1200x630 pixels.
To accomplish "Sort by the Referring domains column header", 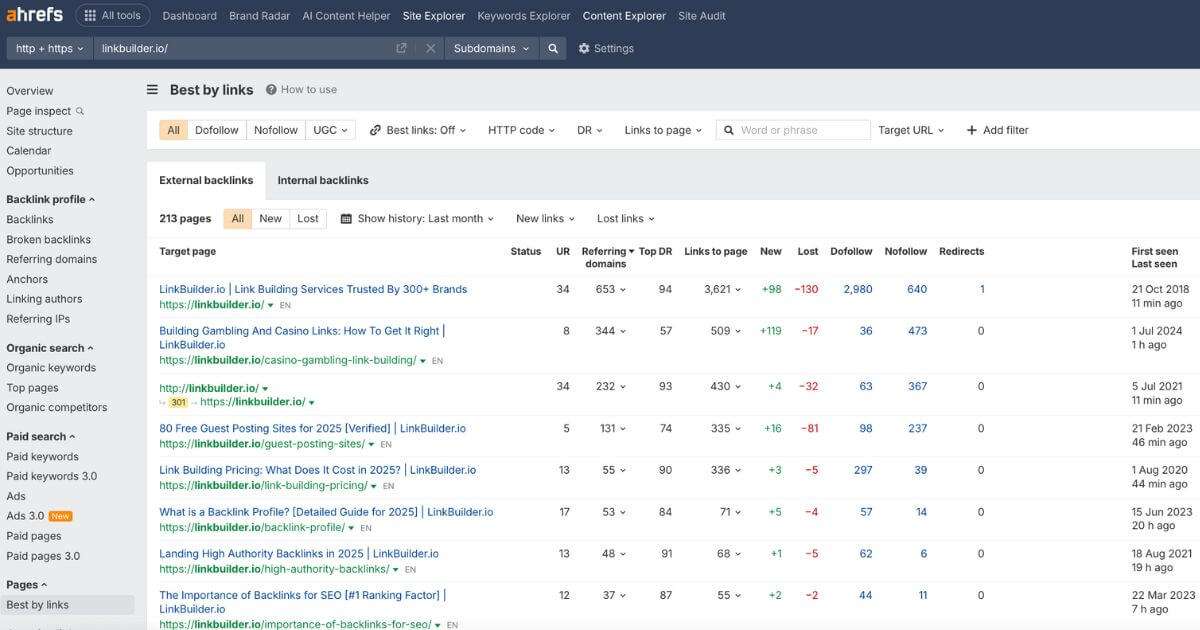I will point(606,257).
